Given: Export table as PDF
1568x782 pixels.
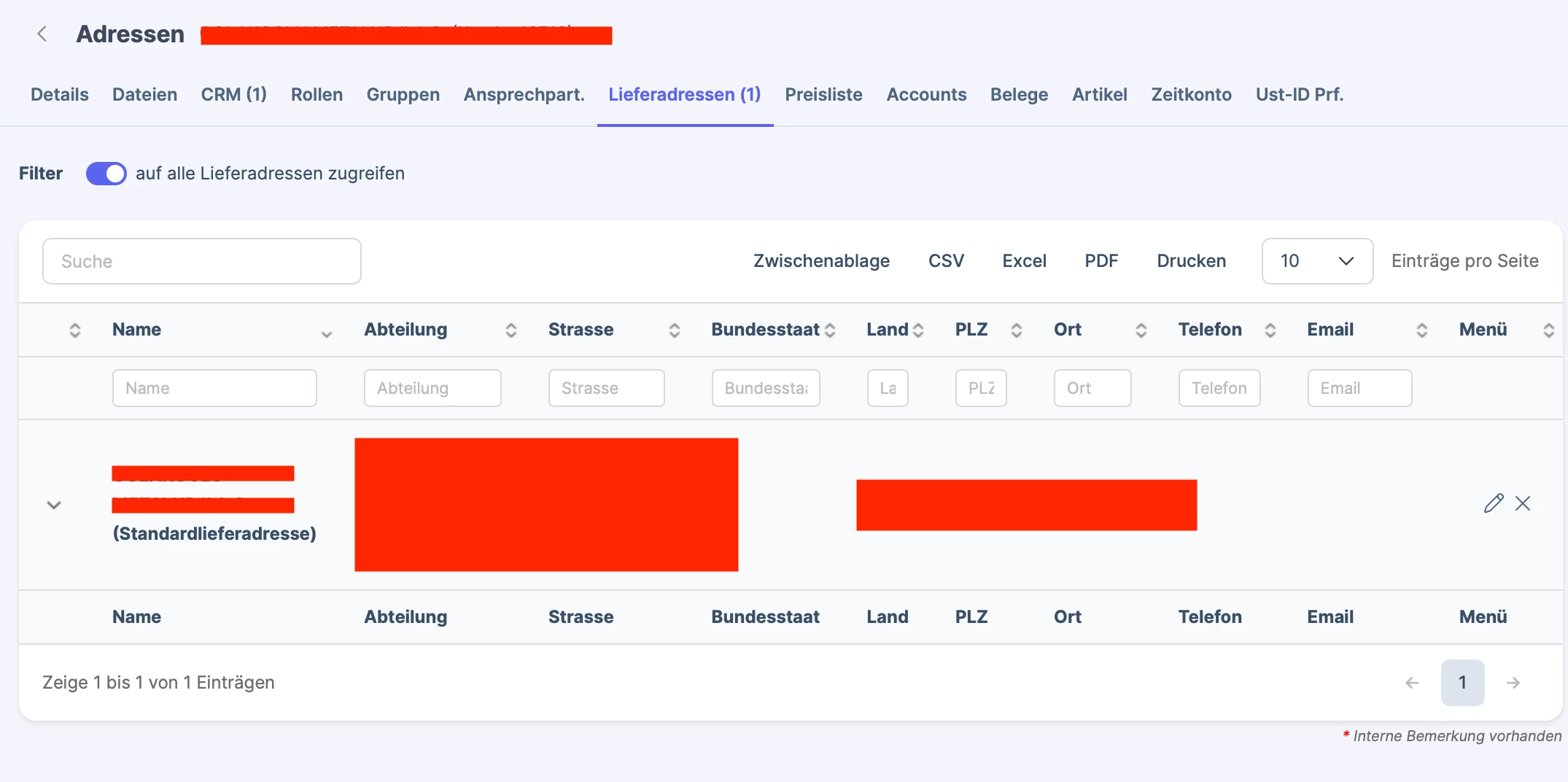Looking at the screenshot, I should pyautogui.click(x=1101, y=261).
